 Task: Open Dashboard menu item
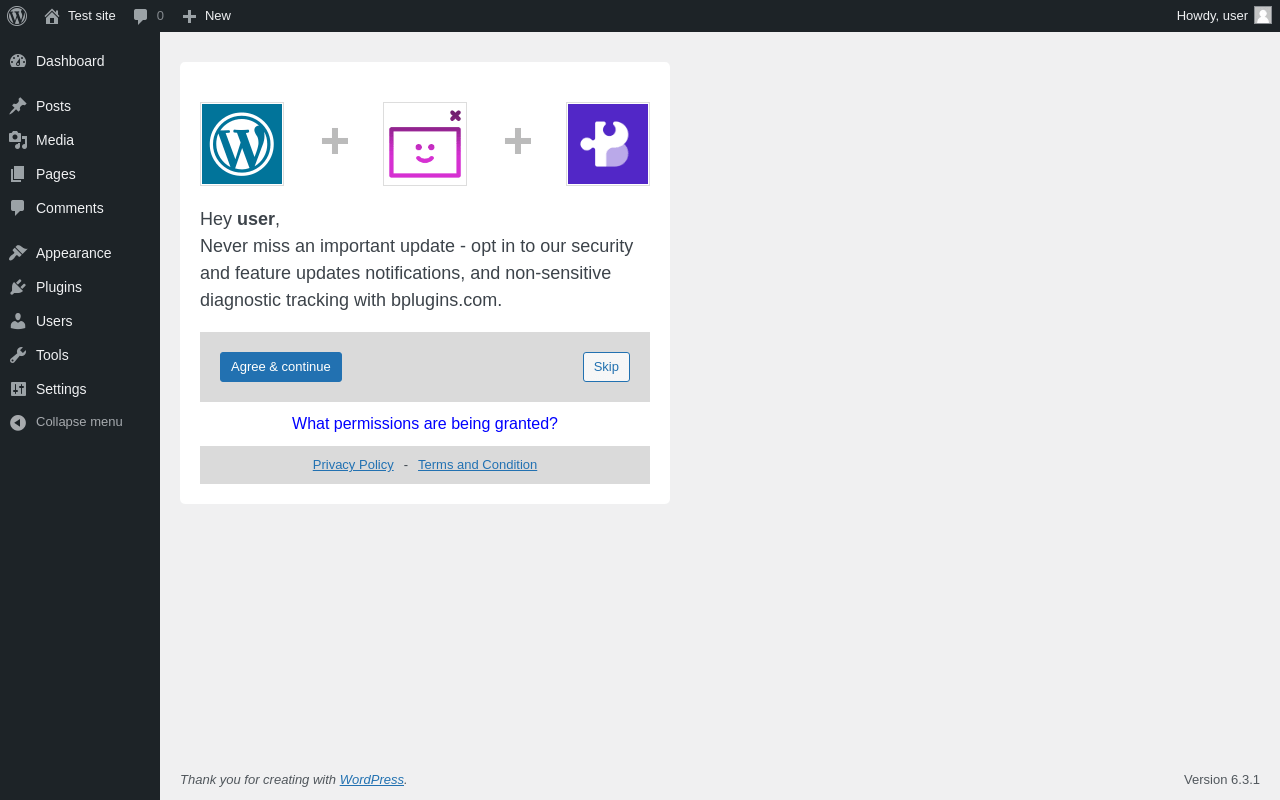(80, 61)
